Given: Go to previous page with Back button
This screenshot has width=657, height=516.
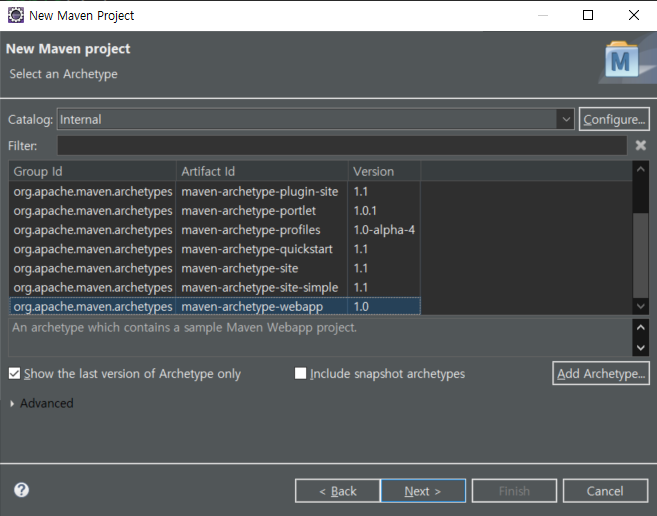Looking at the screenshot, I should point(338,491).
